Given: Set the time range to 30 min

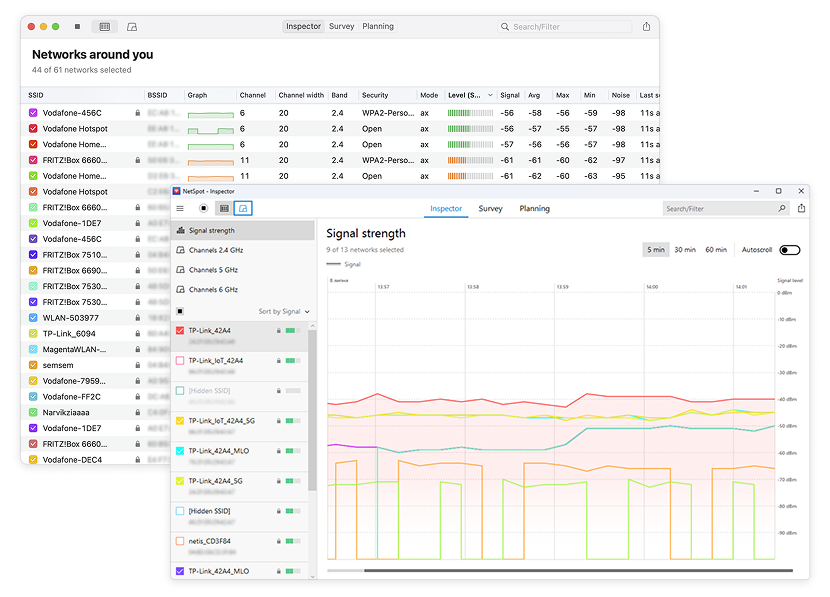Looking at the screenshot, I should (x=685, y=250).
